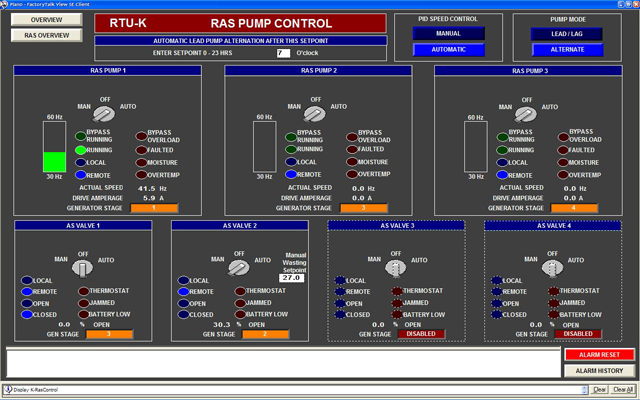
Task: Click the AS Valve 1 mode selector knob
Action: (83, 267)
